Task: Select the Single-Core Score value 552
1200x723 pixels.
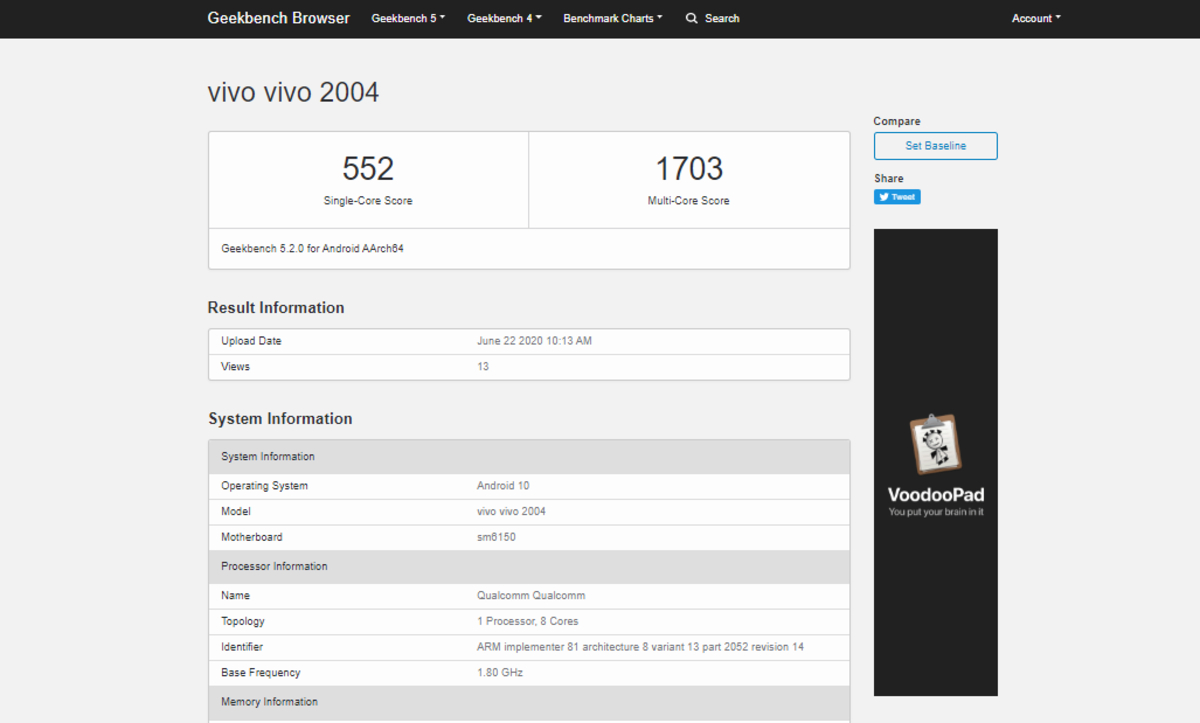Action: click(x=367, y=168)
